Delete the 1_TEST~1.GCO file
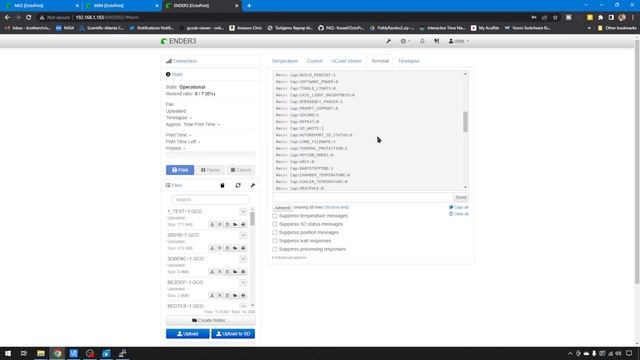This screenshot has height=360, width=640. tap(227, 224)
